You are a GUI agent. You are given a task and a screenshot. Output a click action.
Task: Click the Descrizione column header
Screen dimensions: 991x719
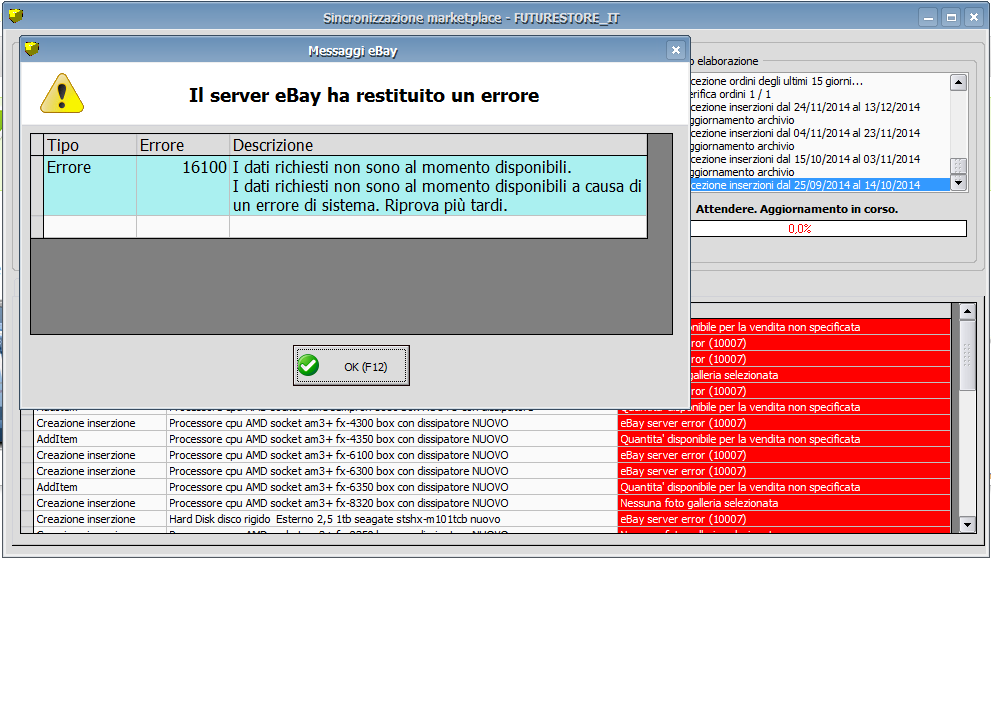coord(438,145)
